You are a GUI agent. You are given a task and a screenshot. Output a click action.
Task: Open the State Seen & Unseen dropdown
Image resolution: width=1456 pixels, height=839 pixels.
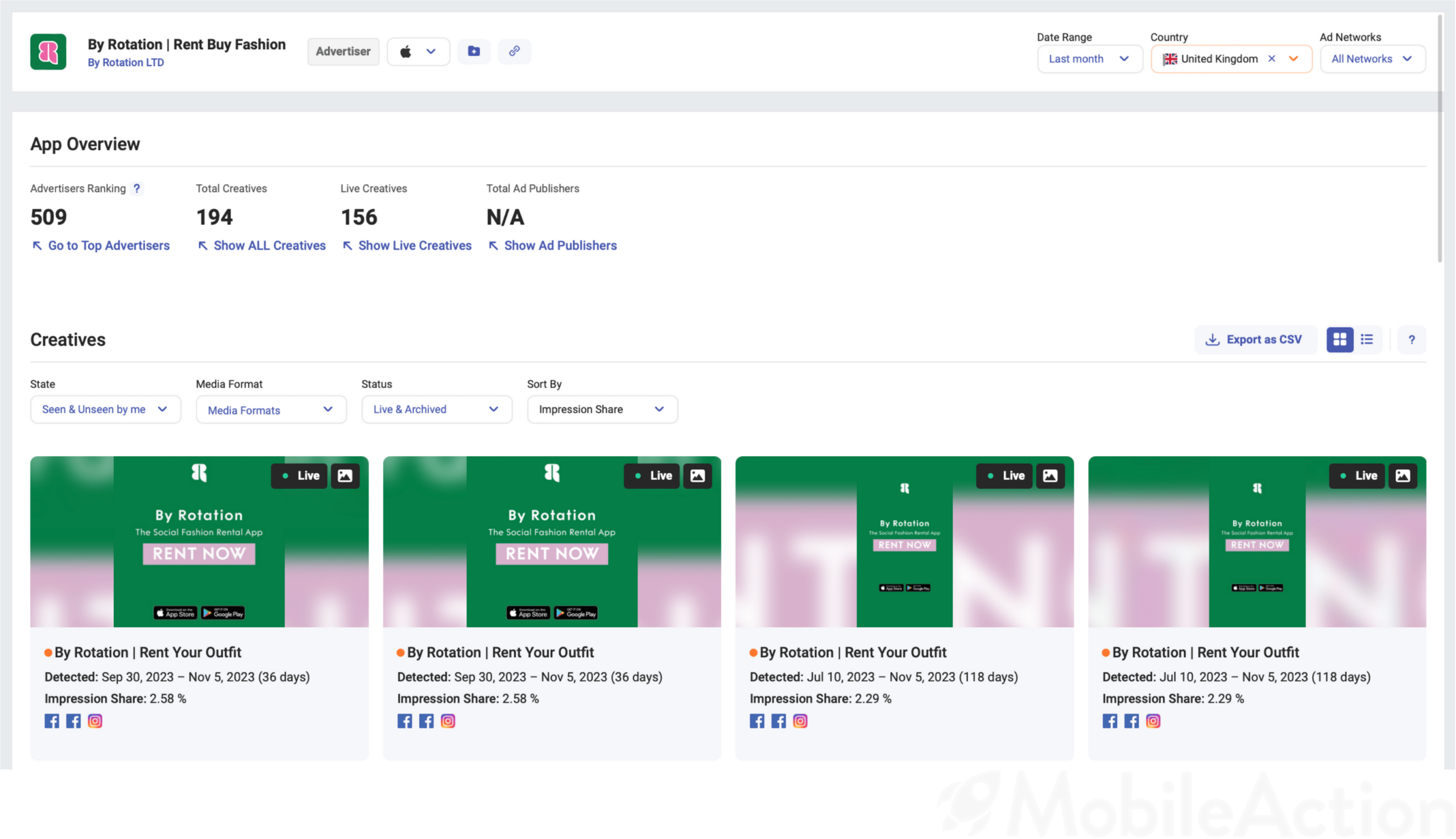point(105,409)
